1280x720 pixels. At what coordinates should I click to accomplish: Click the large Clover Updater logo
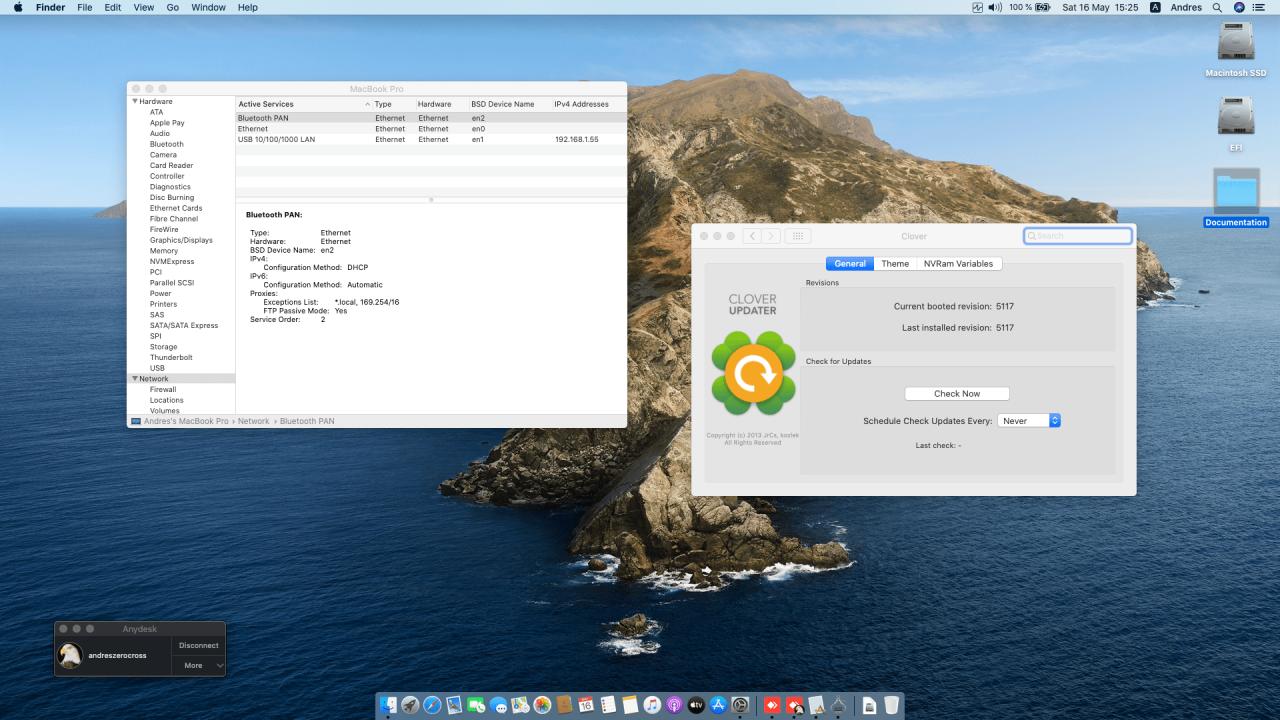click(751, 374)
